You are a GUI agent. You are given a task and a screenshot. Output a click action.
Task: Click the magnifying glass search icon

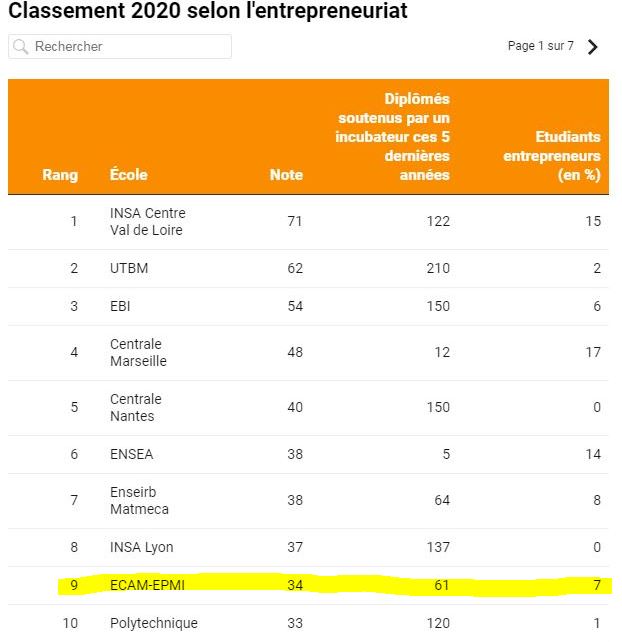[x=20, y=47]
